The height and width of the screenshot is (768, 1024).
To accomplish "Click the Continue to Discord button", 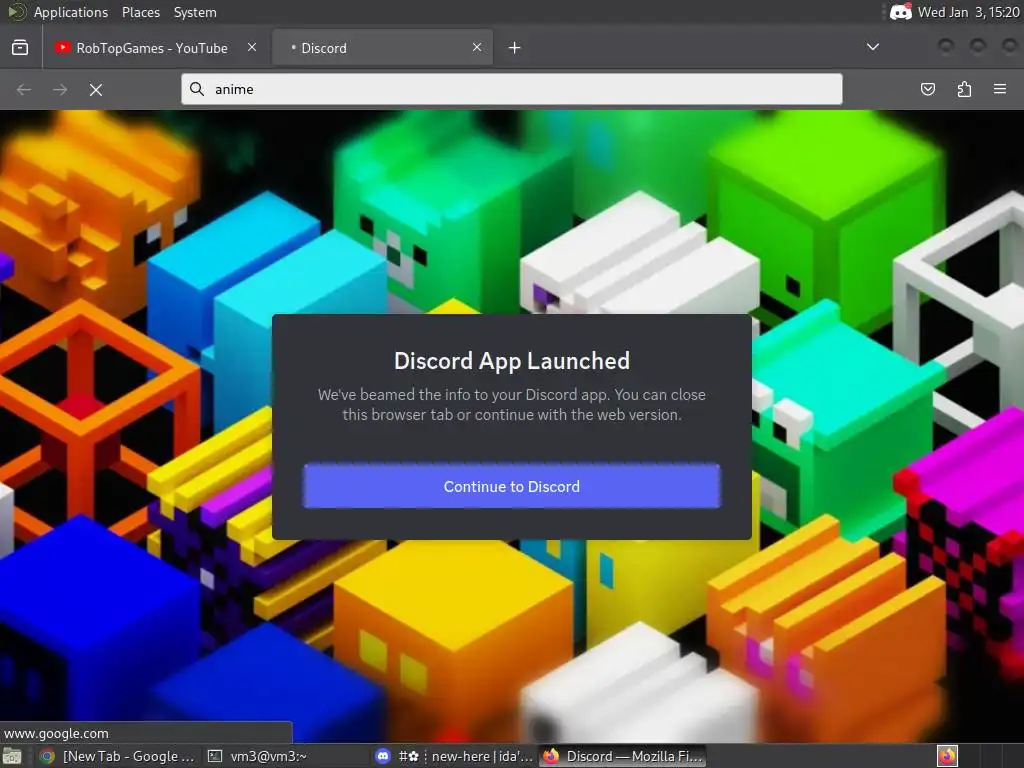I will click(x=511, y=487).
